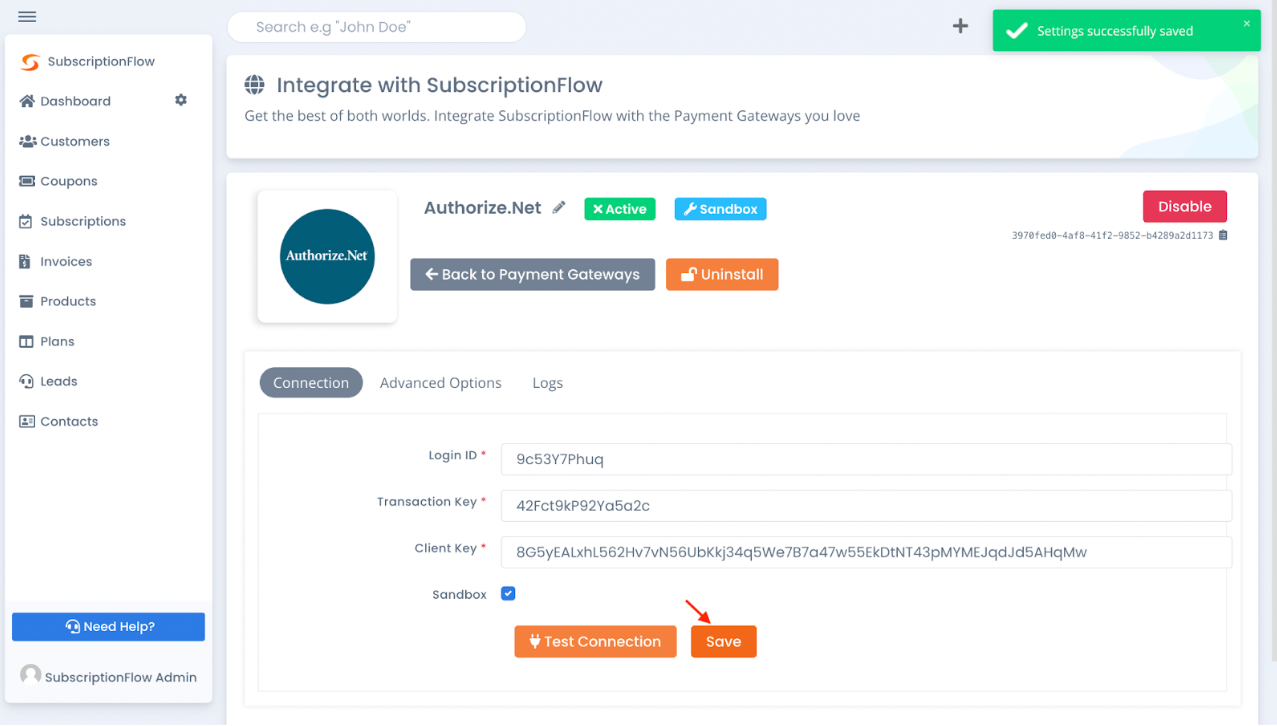Switch to the Advanced Options tab

pyautogui.click(x=441, y=383)
